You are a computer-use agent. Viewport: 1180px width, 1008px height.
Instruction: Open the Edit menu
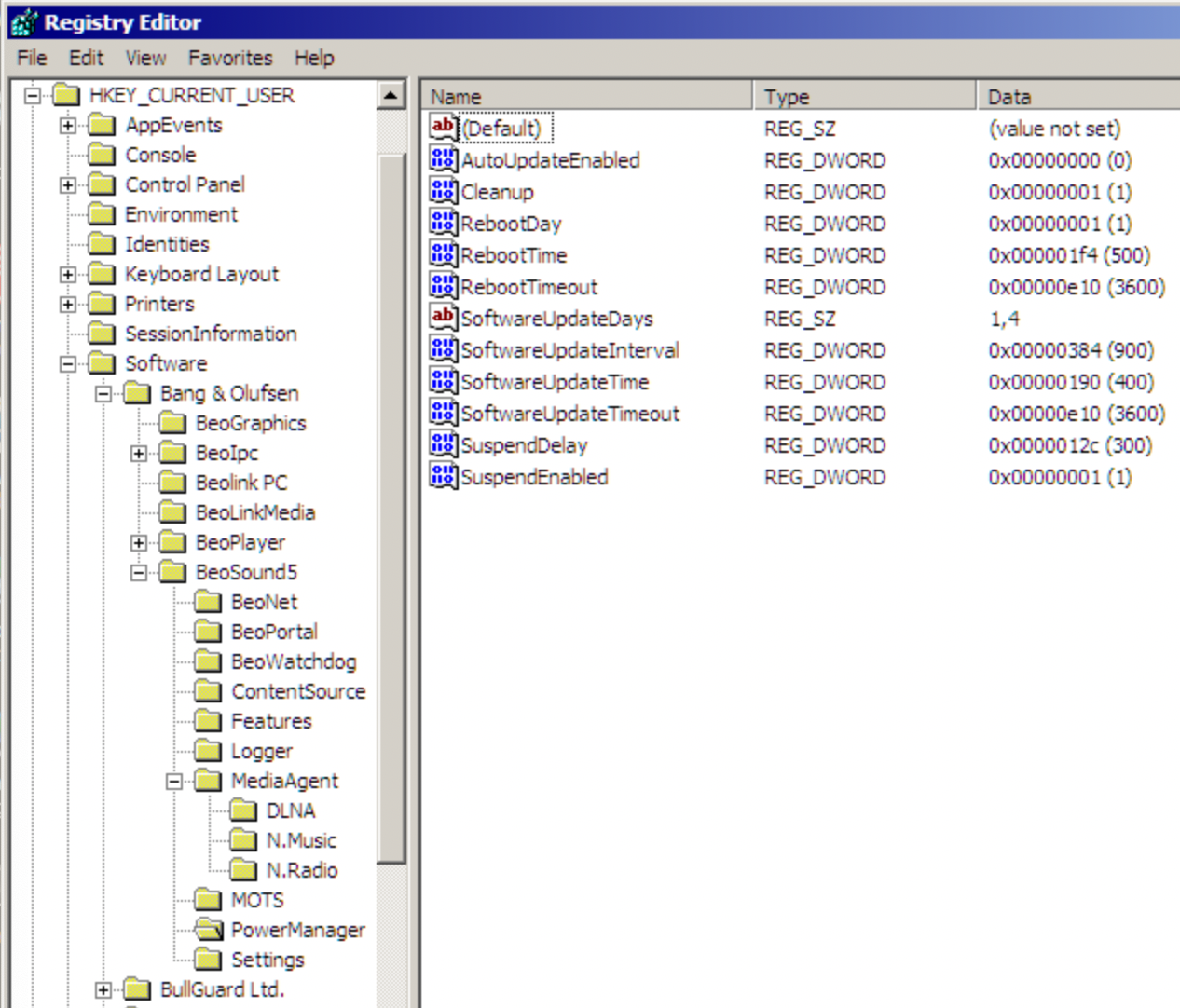click(86, 58)
